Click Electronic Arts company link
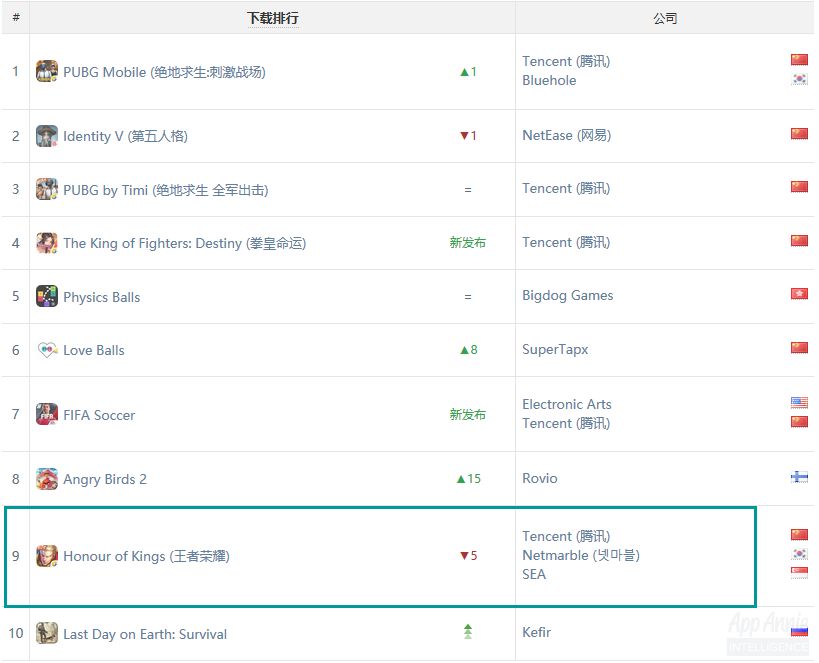 [566, 404]
